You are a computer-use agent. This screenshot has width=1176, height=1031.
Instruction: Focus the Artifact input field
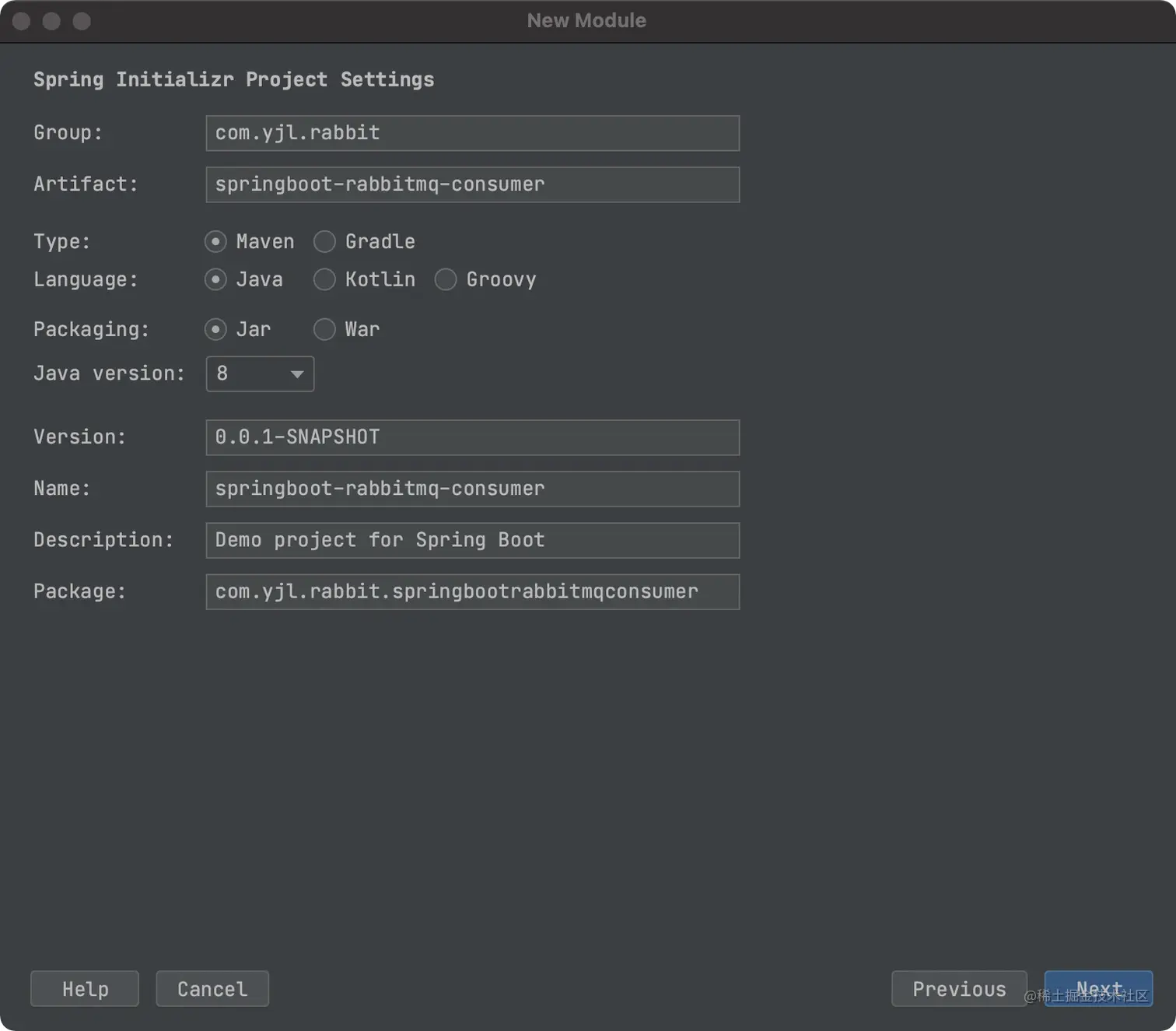472,184
